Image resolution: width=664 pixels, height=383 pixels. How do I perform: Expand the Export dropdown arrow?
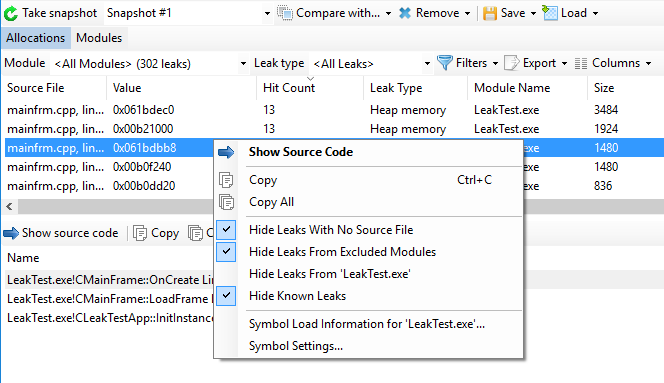[x=564, y=64]
